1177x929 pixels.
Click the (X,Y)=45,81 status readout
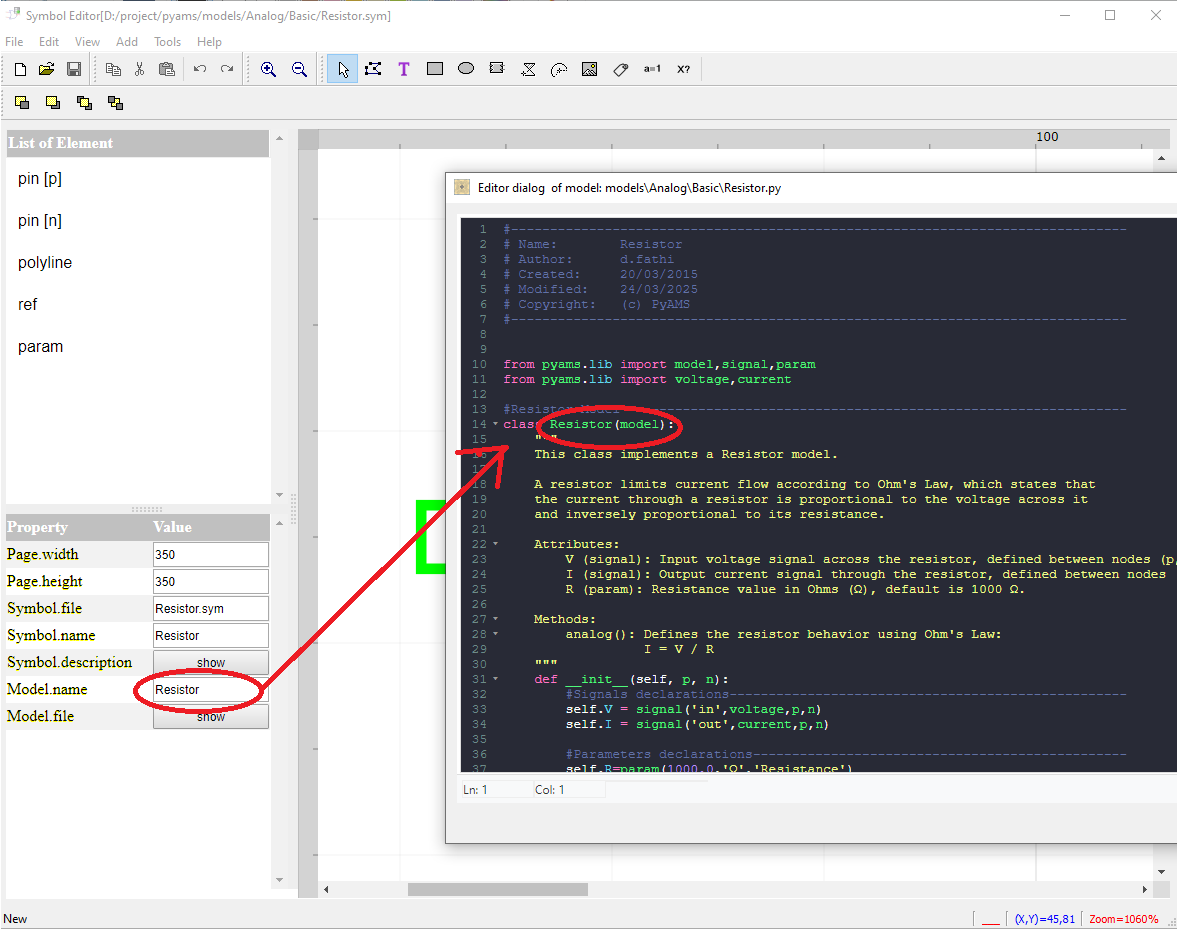click(1045, 919)
